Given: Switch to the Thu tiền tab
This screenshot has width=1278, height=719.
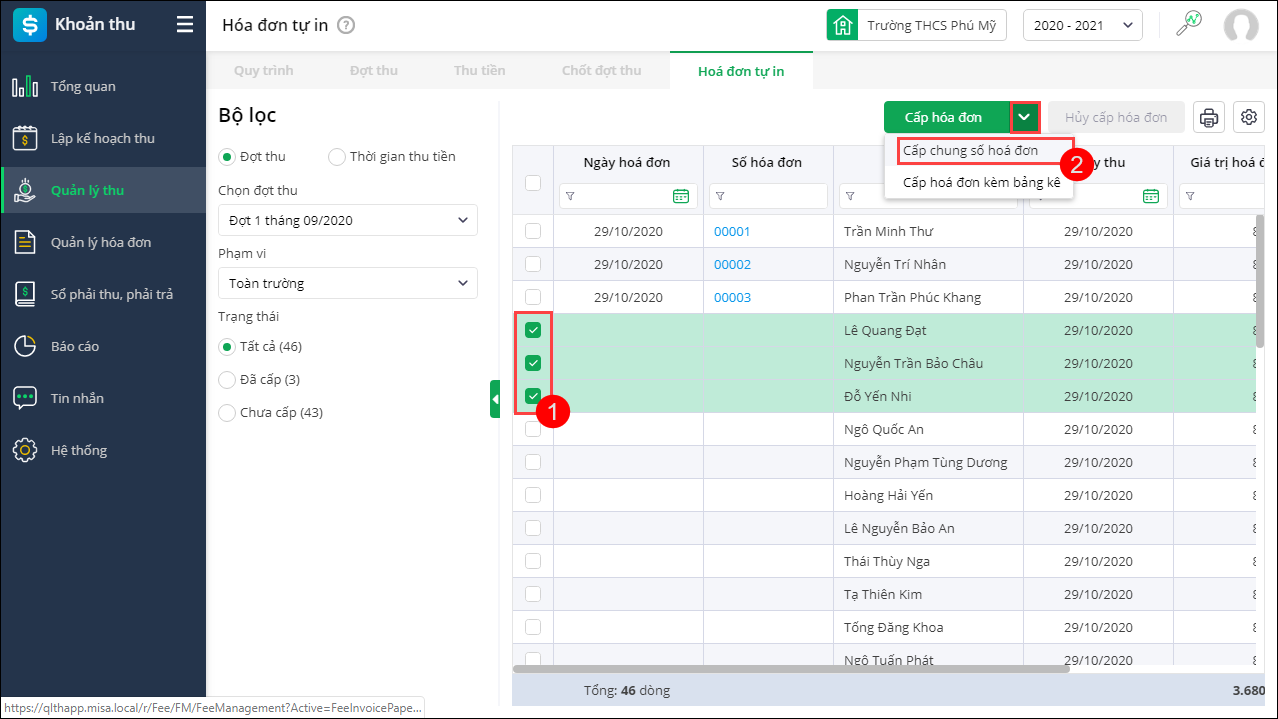Looking at the screenshot, I should pyautogui.click(x=480, y=71).
